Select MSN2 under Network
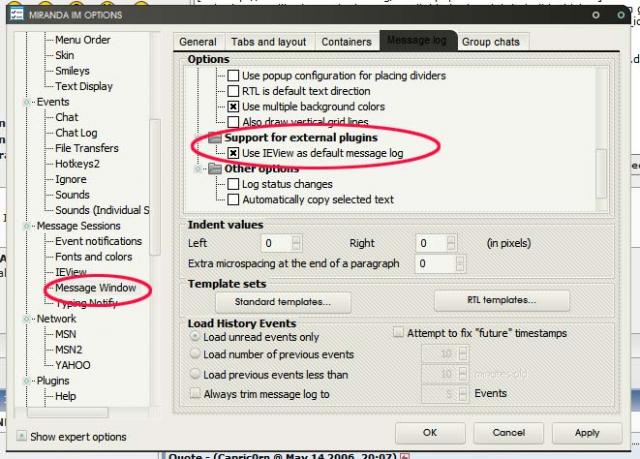This screenshot has width=640, height=459. pyautogui.click(x=69, y=350)
